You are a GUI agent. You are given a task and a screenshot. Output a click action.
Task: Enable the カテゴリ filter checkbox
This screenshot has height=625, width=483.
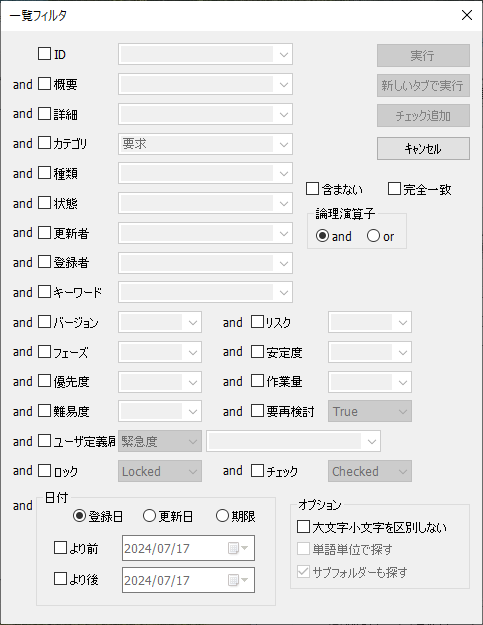point(44,143)
